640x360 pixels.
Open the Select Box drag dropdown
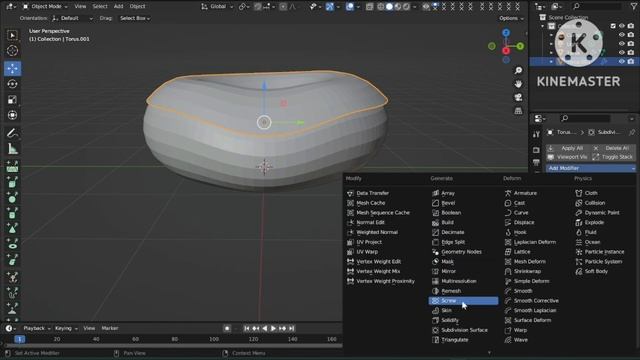pyautogui.click(x=135, y=18)
